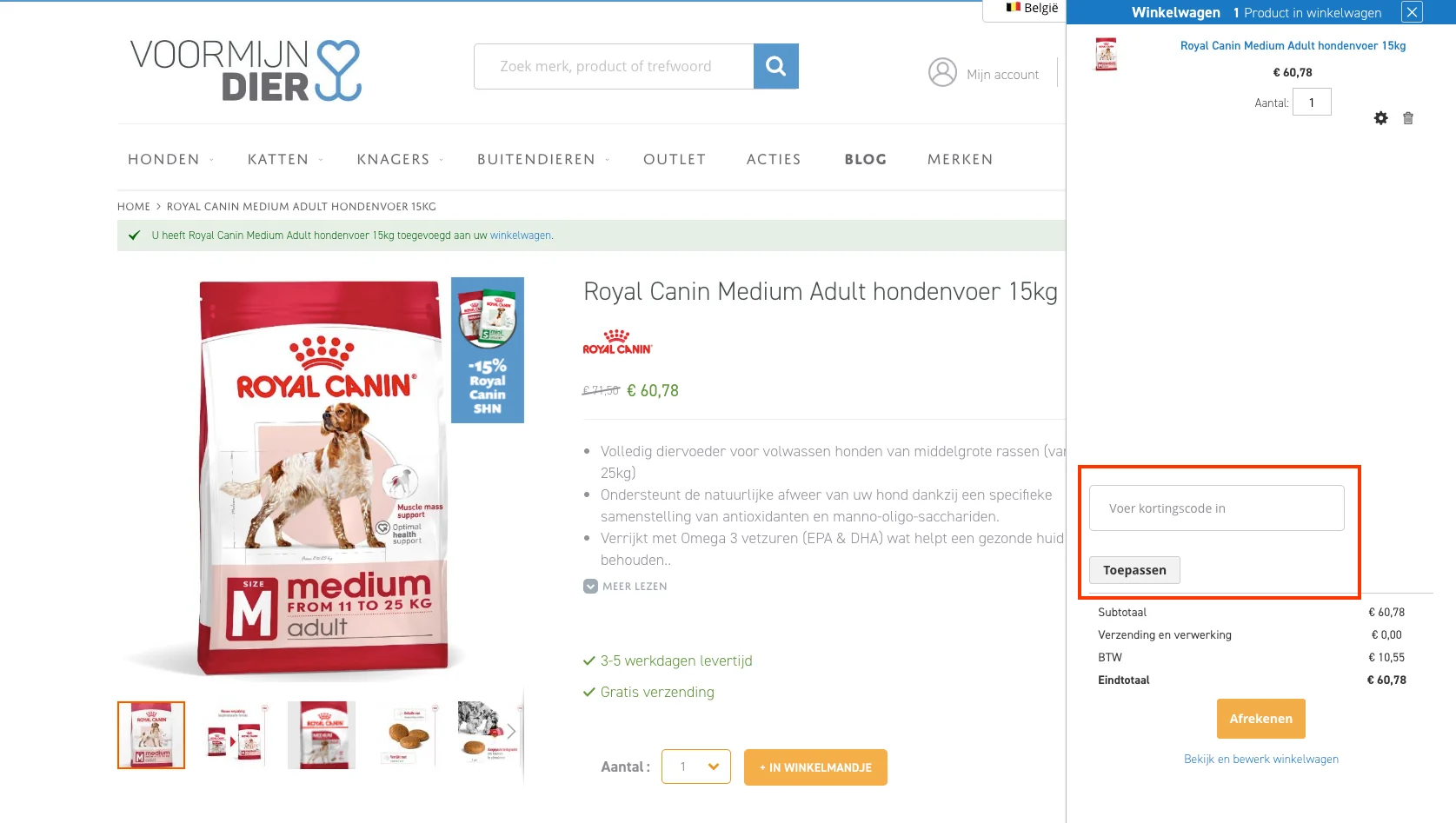The height and width of the screenshot is (823, 1456).
Task: Click the Afrekenen checkout button
Action: pos(1260,719)
